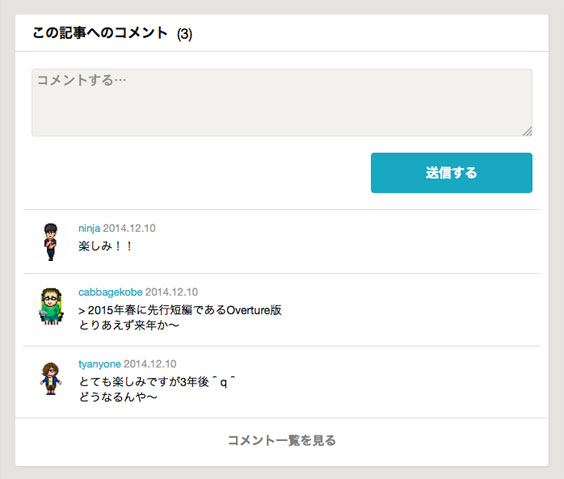Screen dimensions: 564x479
Task: Open tyanyone's avatar image
Action: 51,379
